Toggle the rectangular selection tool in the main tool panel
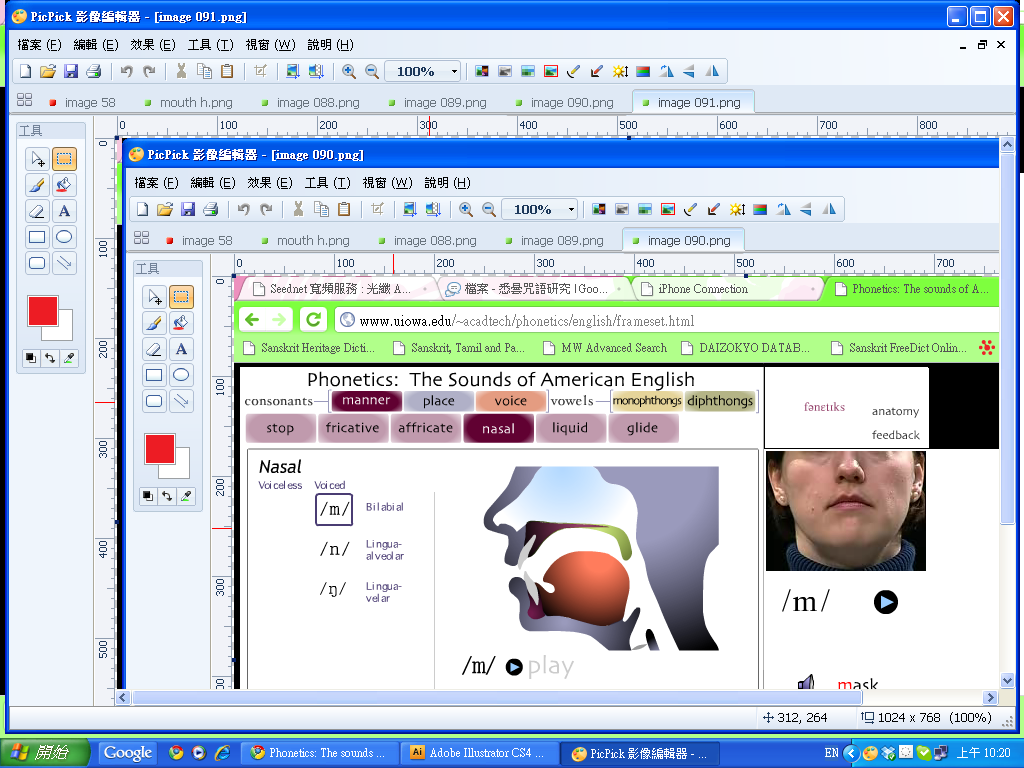1024x768 pixels. click(x=64, y=159)
